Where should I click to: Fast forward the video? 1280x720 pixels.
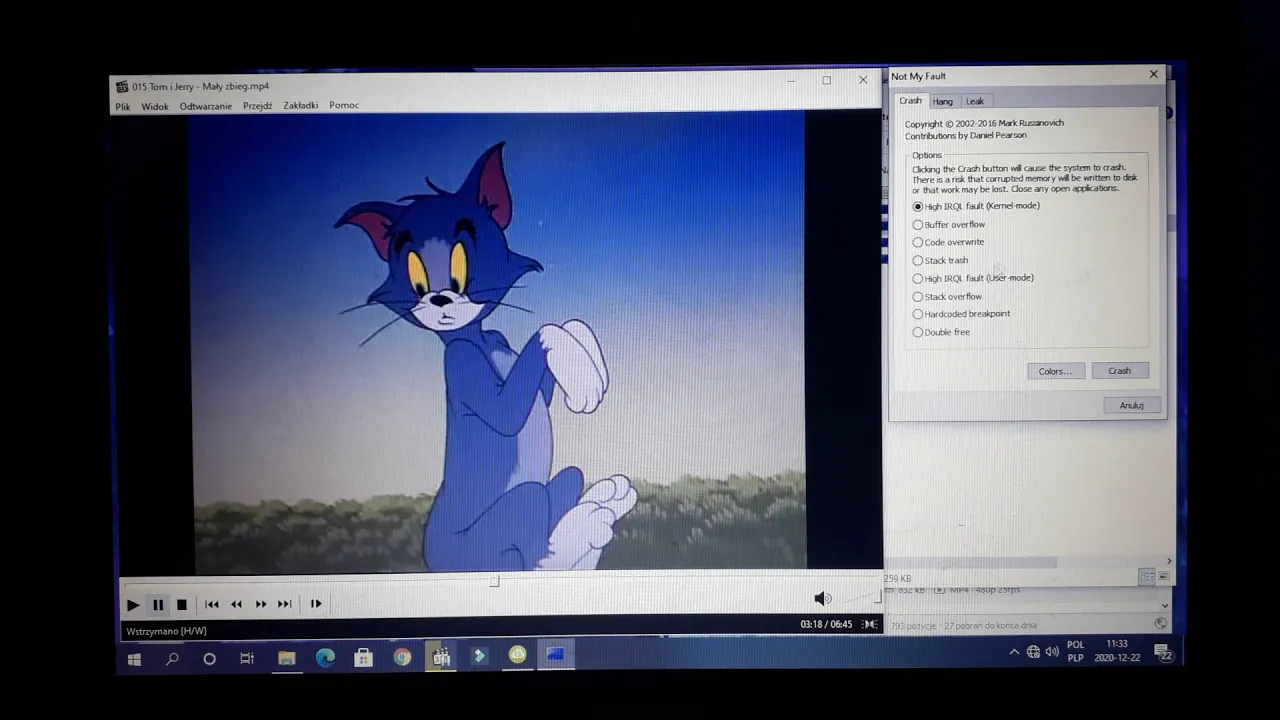pos(261,604)
